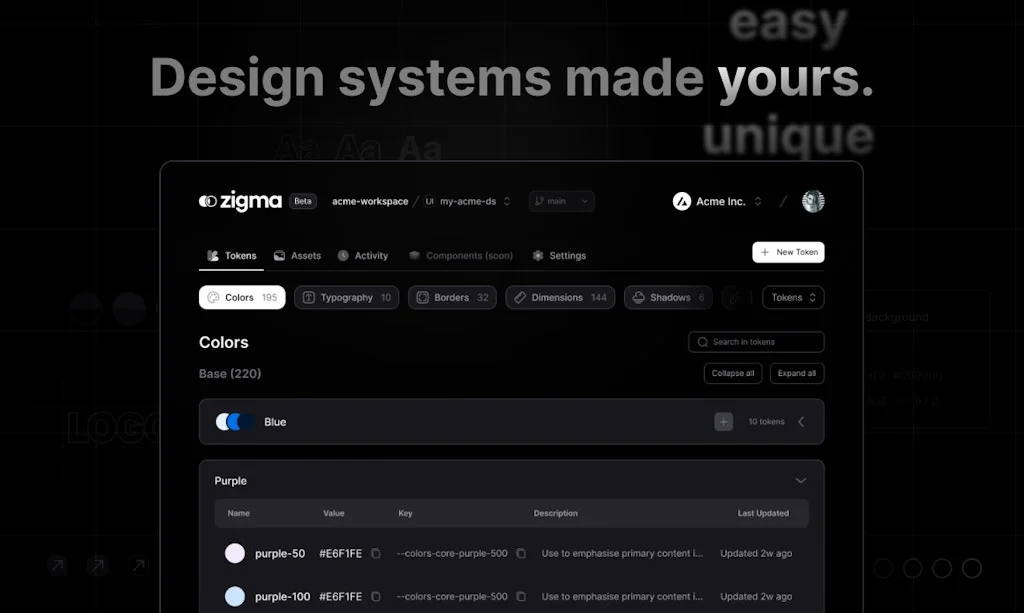Select the purple-100 color swatch

click(x=233, y=596)
